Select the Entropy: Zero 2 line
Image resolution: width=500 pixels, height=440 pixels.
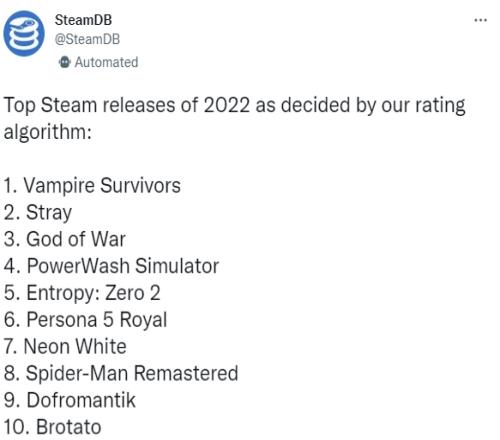click(x=82, y=293)
